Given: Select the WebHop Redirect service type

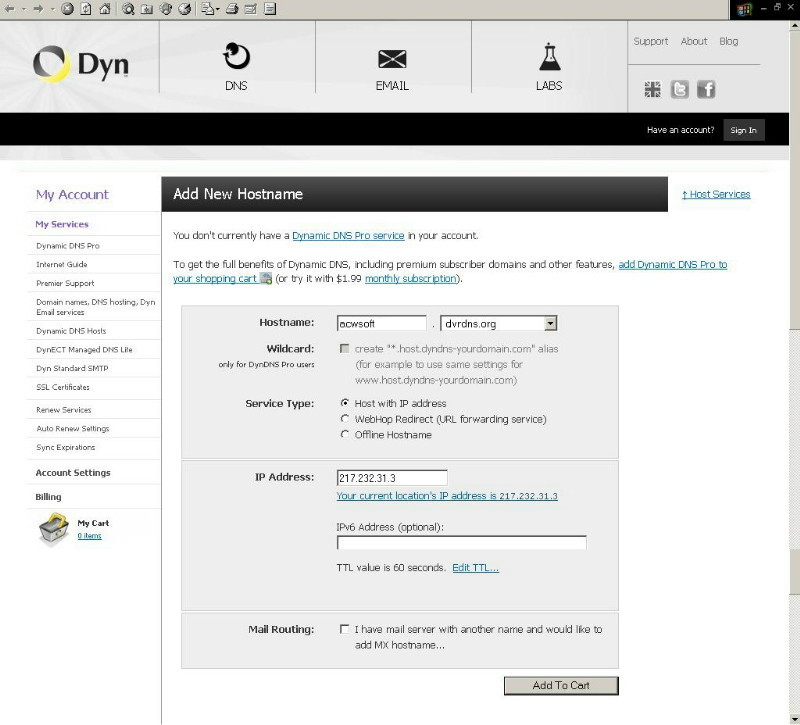Looking at the screenshot, I should click(345, 419).
